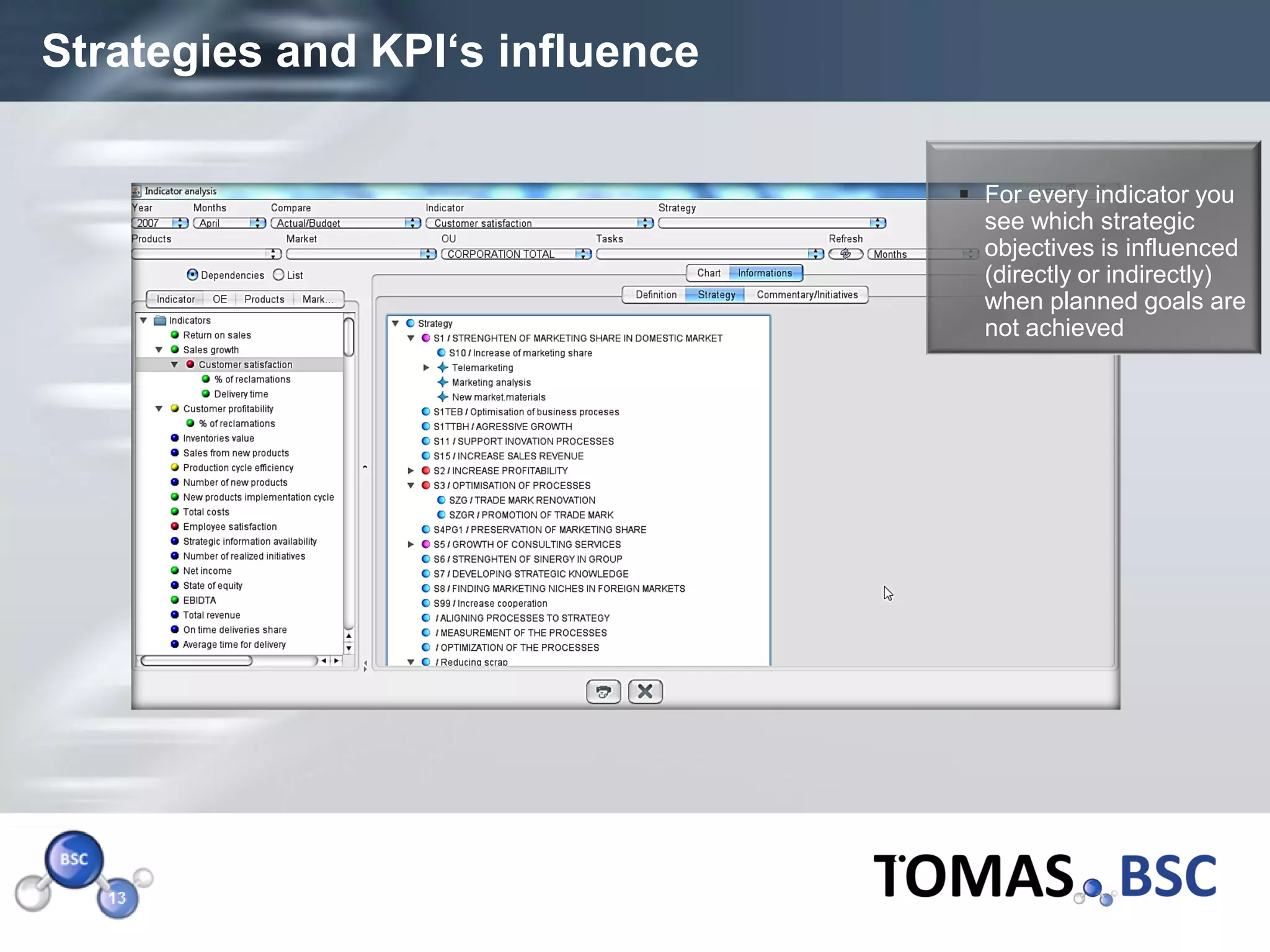Switch to the Chart tab
The height and width of the screenshot is (952, 1270).
709,273
